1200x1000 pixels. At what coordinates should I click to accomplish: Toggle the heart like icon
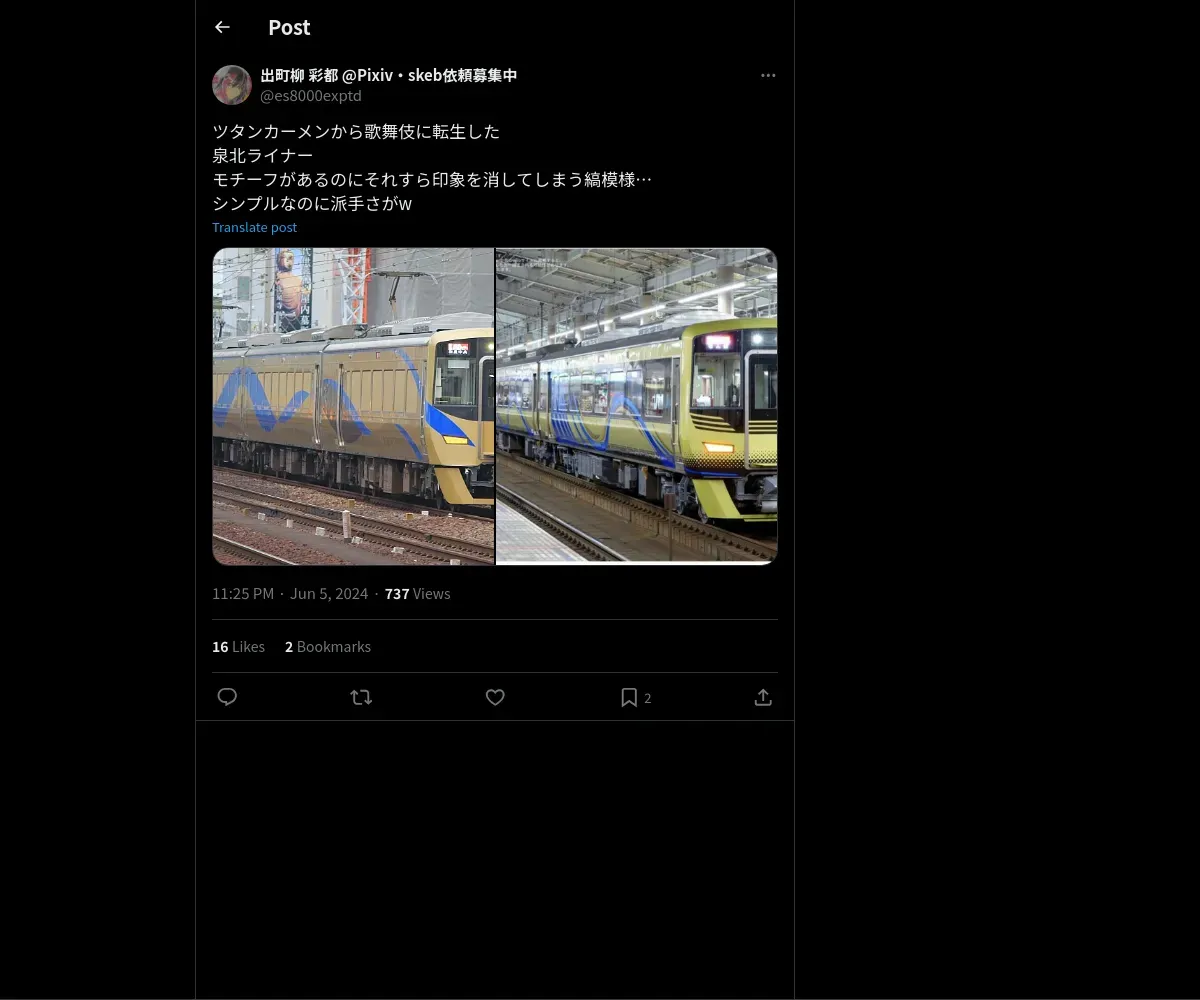click(x=495, y=697)
